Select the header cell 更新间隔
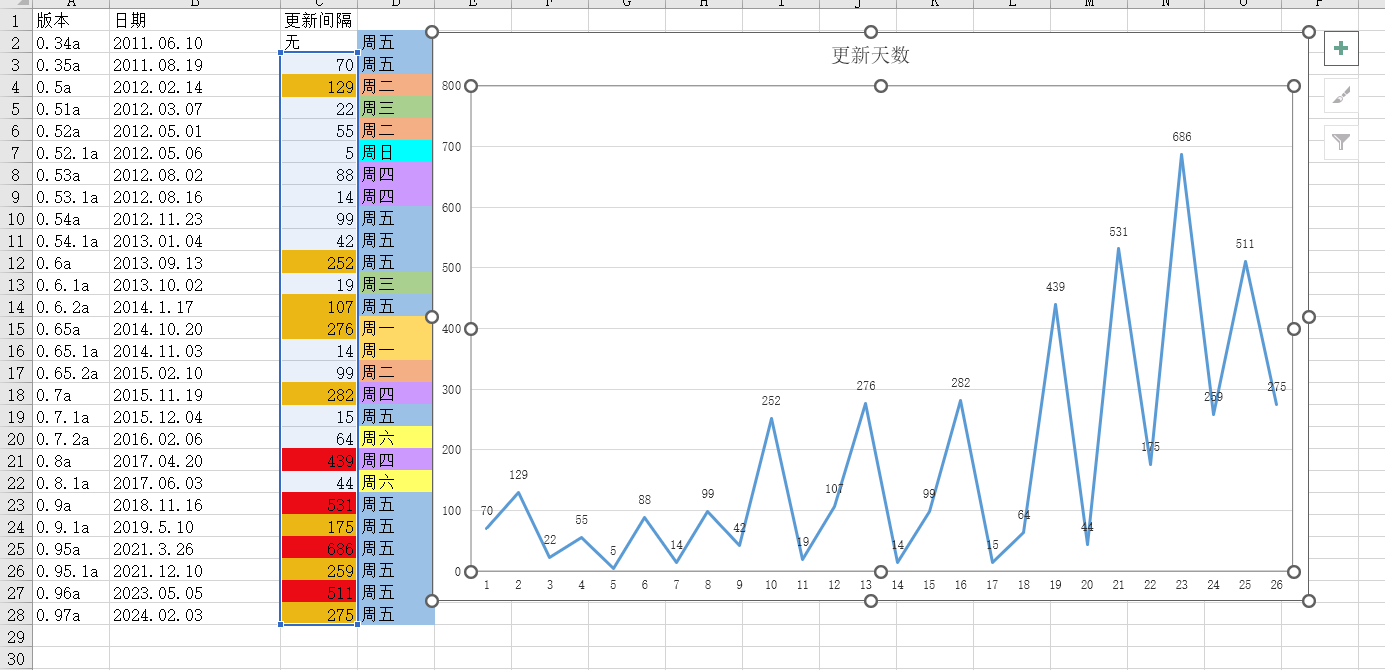The width and height of the screenshot is (1385, 670). 318,20
